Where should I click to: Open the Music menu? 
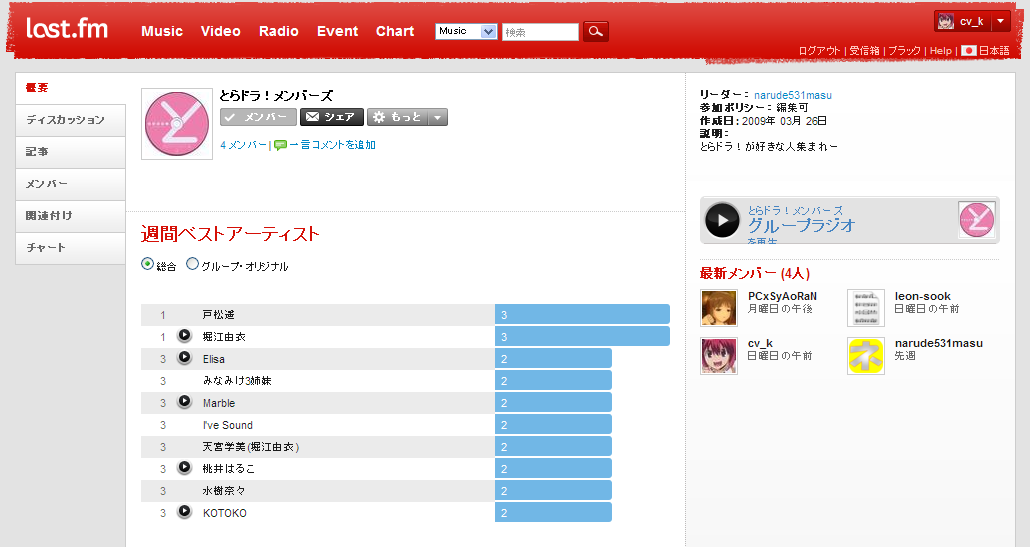pyautogui.click(x=162, y=31)
